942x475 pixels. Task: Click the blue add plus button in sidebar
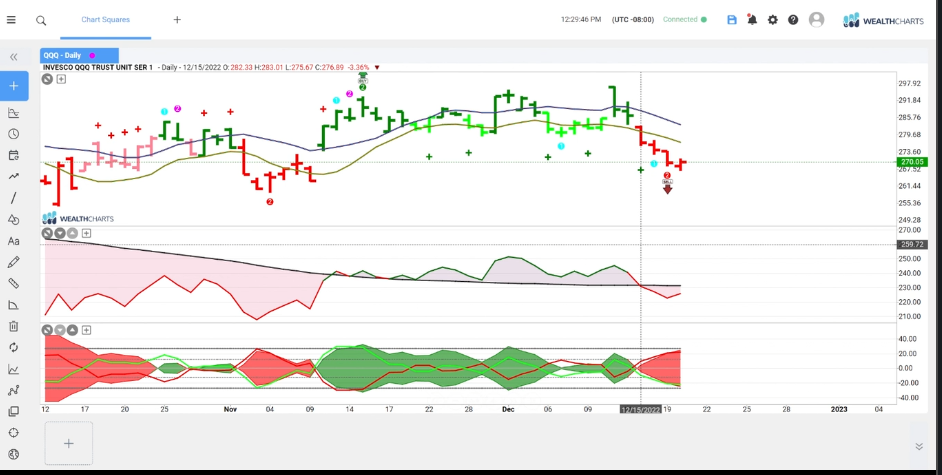pyautogui.click(x=14, y=86)
